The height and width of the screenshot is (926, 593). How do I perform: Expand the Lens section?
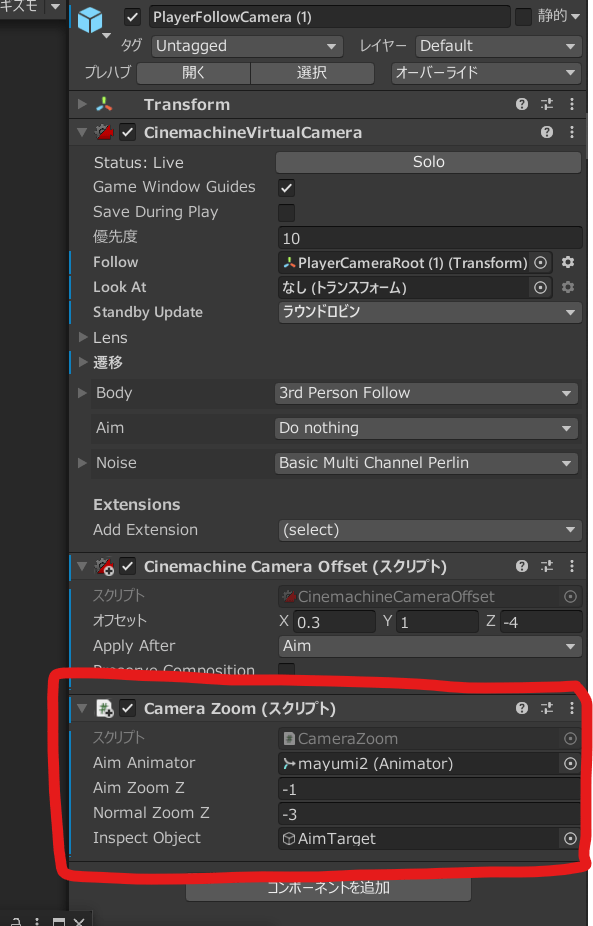pos(83,337)
